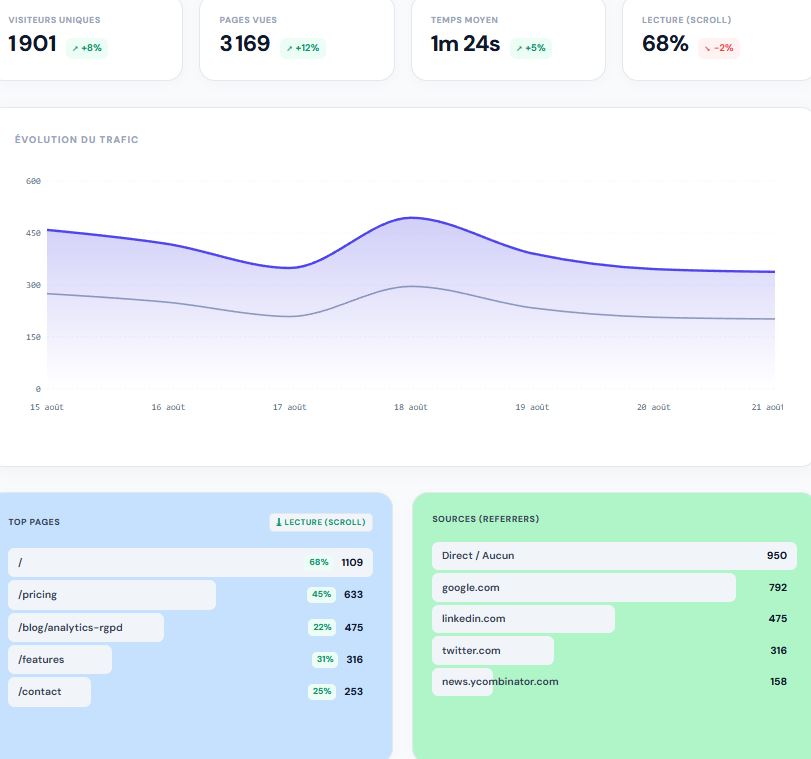Screen dimensions: 811x759
Task: Select the news.ycombinator.com referrer row
Action: pyautogui.click(x=614, y=682)
